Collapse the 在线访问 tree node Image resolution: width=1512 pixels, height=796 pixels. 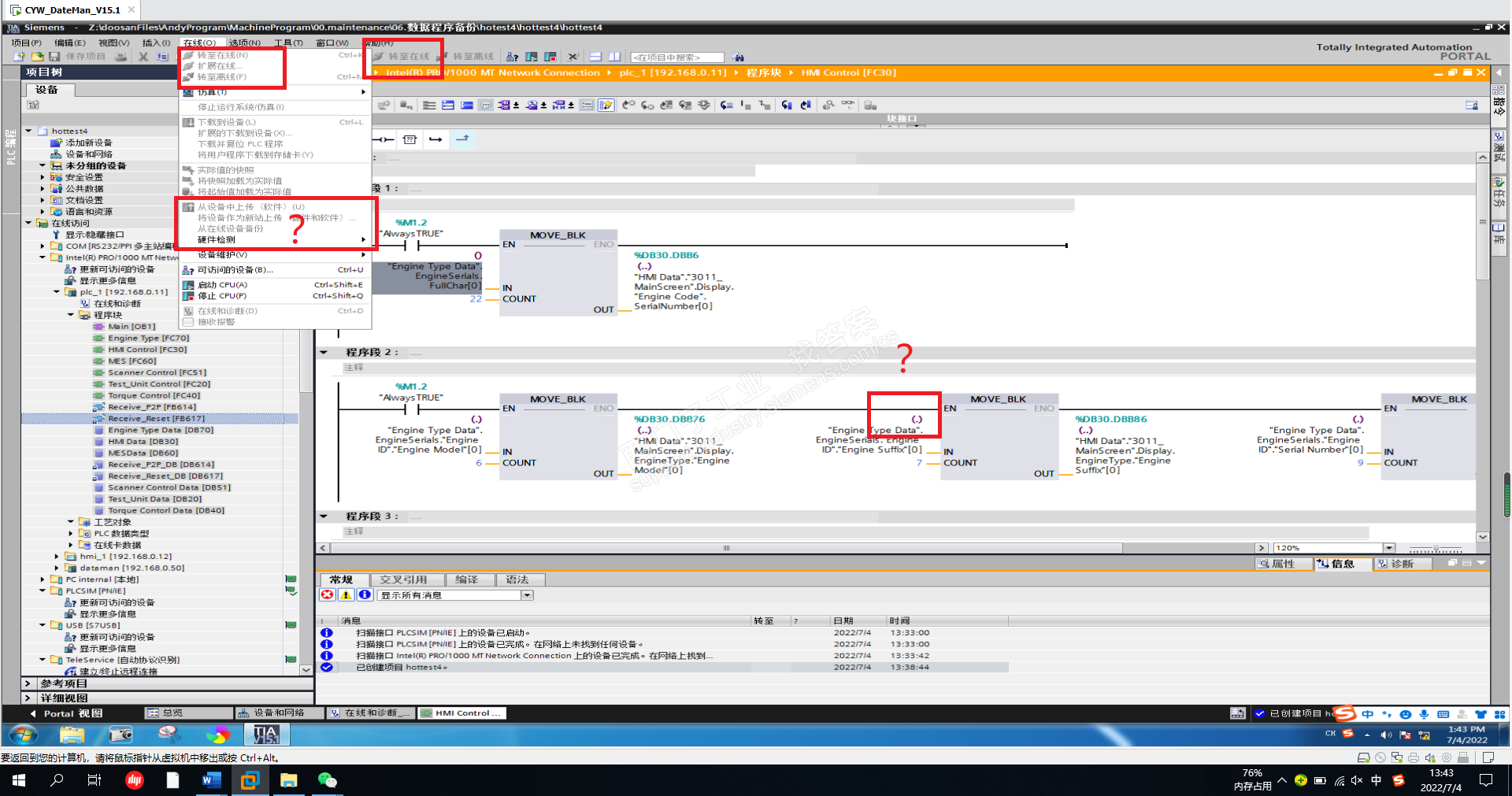(x=28, y=224)
